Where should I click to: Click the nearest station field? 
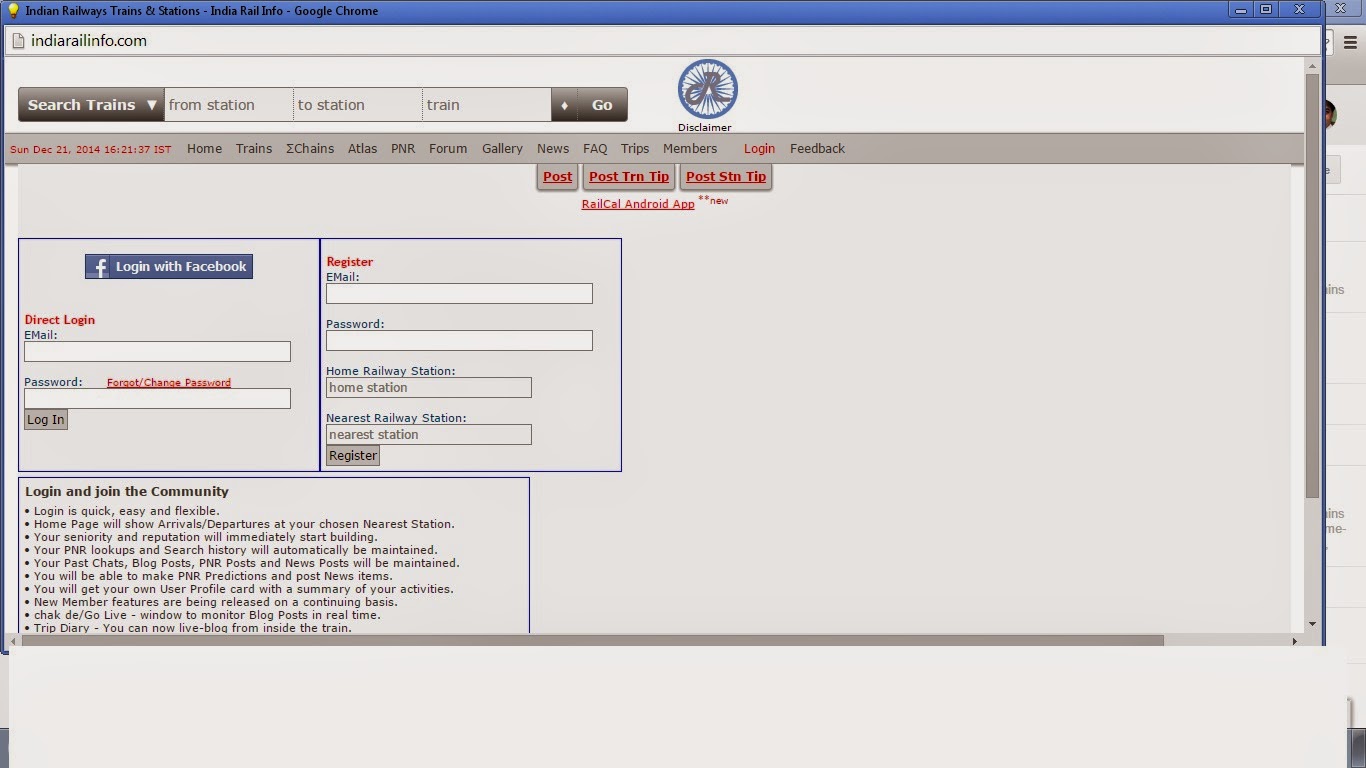tap(428, 434)
